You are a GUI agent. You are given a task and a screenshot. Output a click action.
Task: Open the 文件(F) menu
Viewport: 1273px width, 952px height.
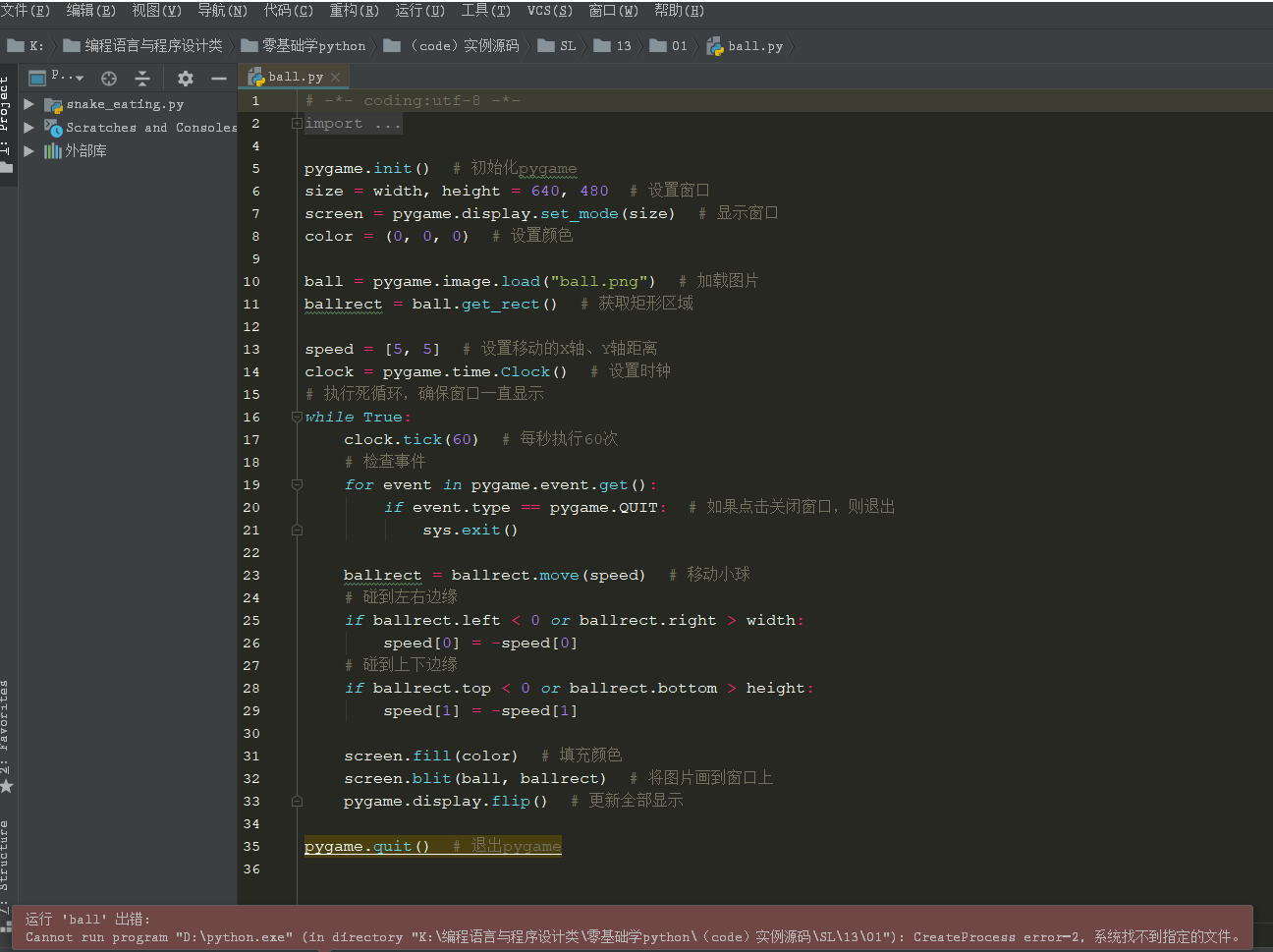point(26,10)
